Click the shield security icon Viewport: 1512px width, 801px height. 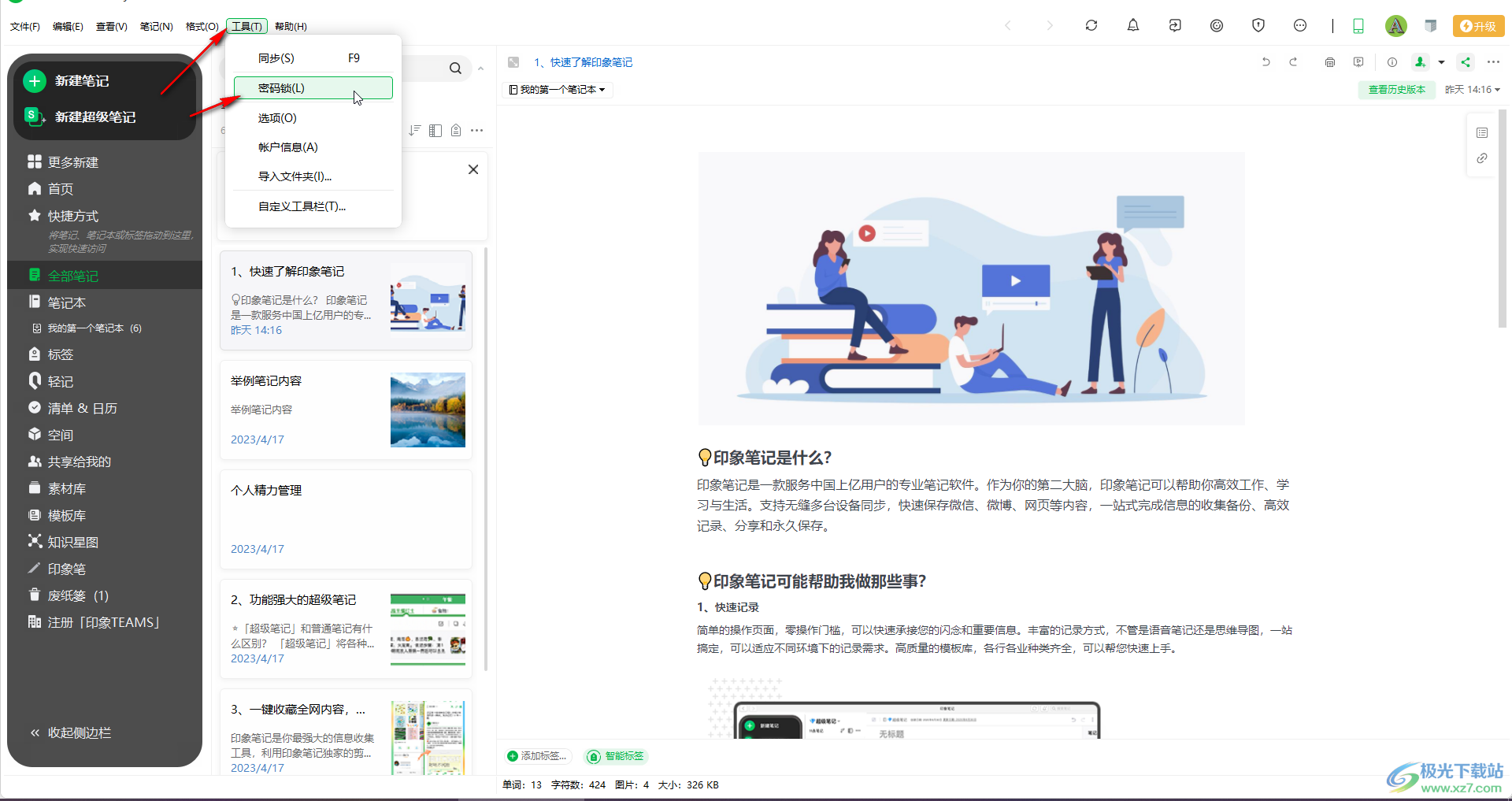pos(1258,26)
